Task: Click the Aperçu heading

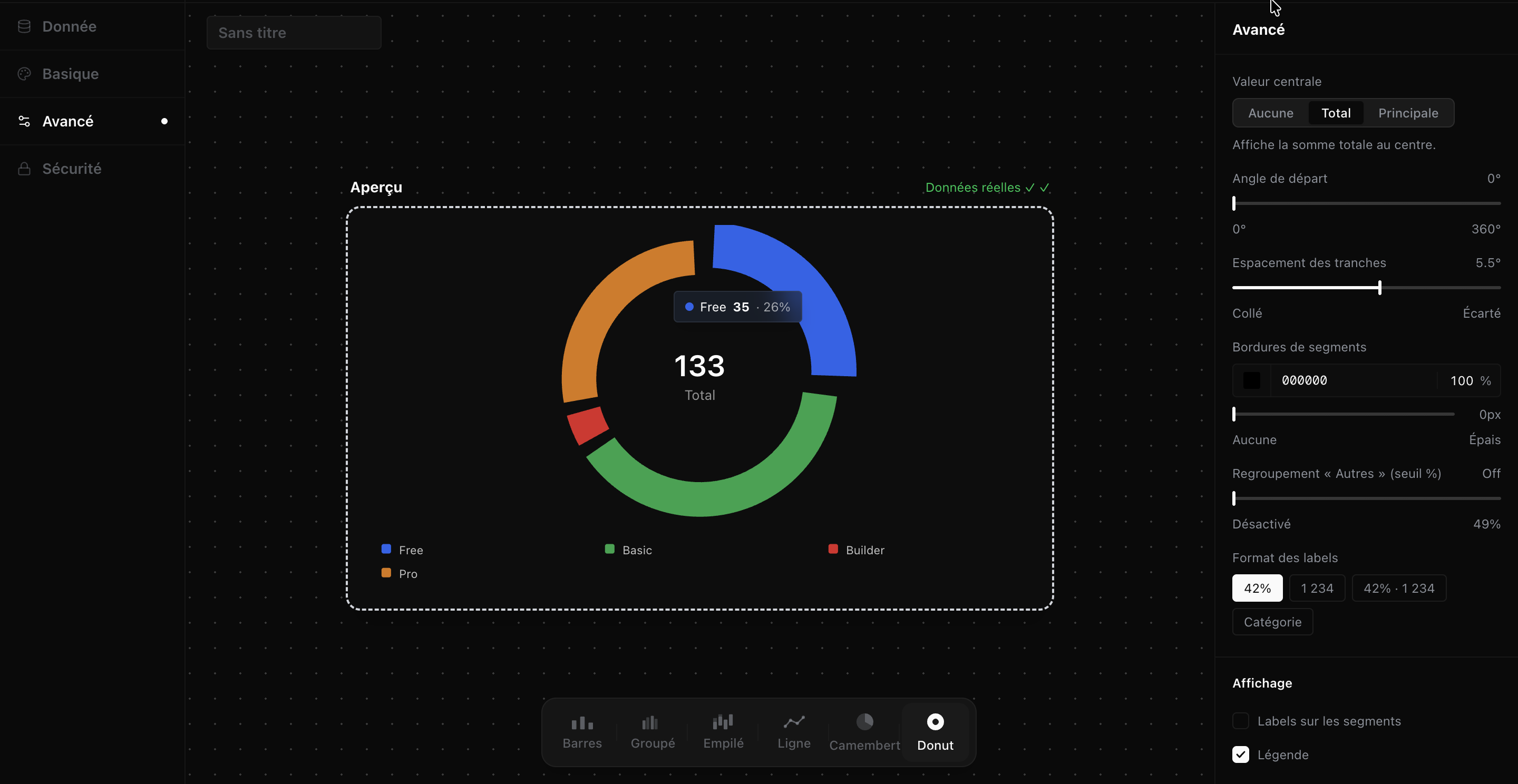Action: (x=376, y=188)
